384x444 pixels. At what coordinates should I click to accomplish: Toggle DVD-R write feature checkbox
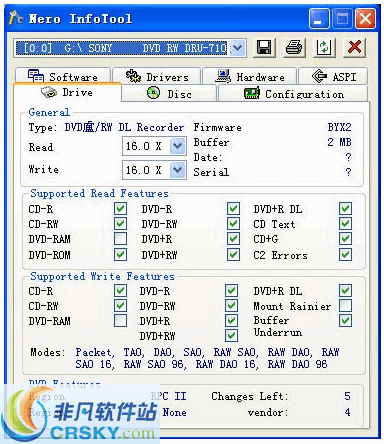click(231, 291)
